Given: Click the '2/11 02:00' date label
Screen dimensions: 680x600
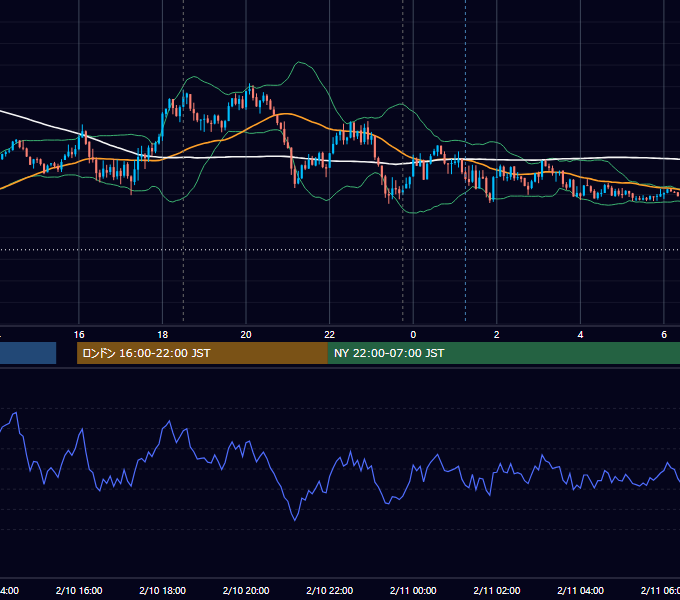Looking at the screenshot, I should coord(497,590).
